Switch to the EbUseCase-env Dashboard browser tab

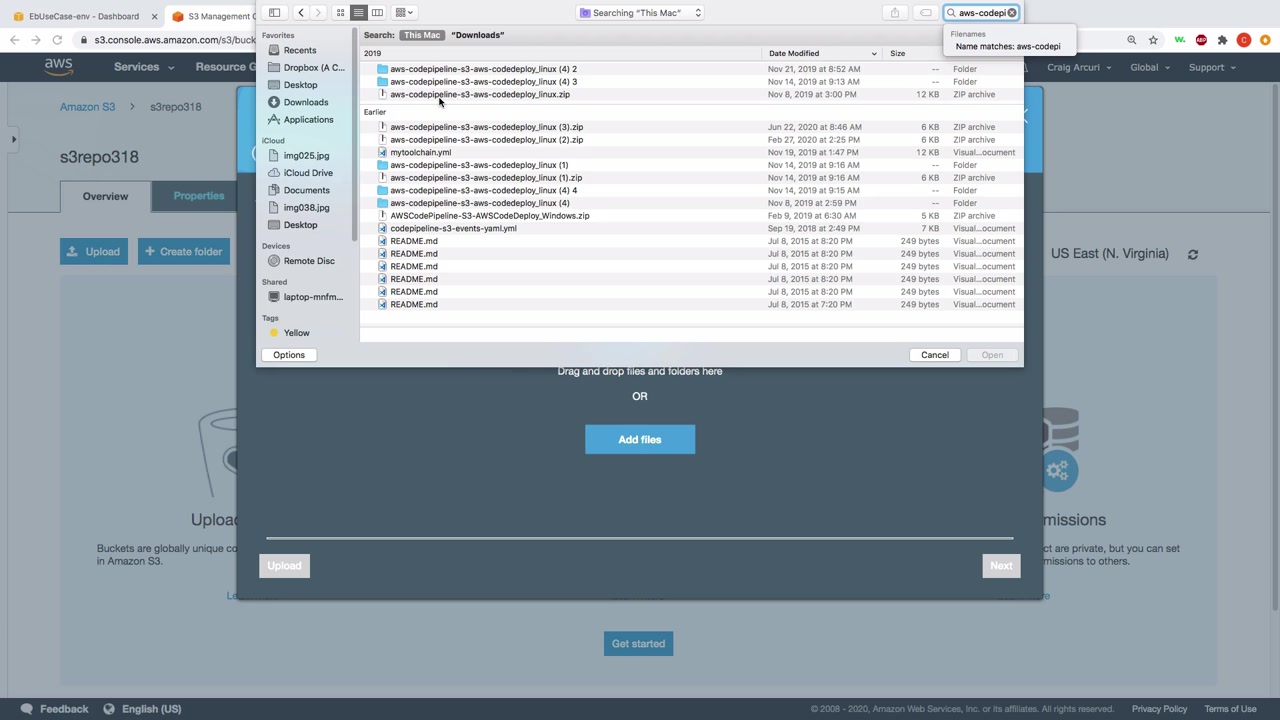[84, 16]
